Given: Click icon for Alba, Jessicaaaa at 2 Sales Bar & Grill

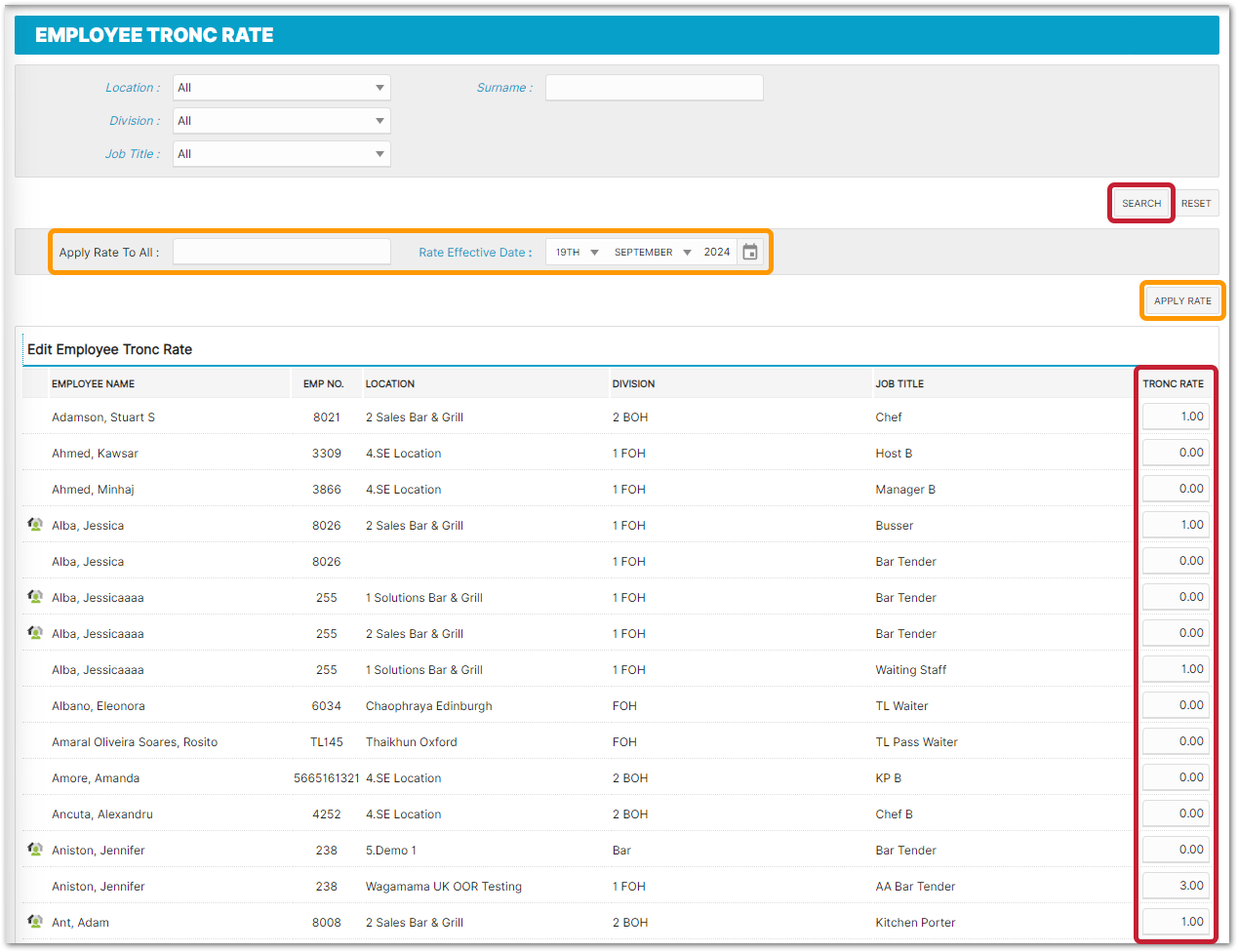Looking at the screenshot, I should 35,633.
